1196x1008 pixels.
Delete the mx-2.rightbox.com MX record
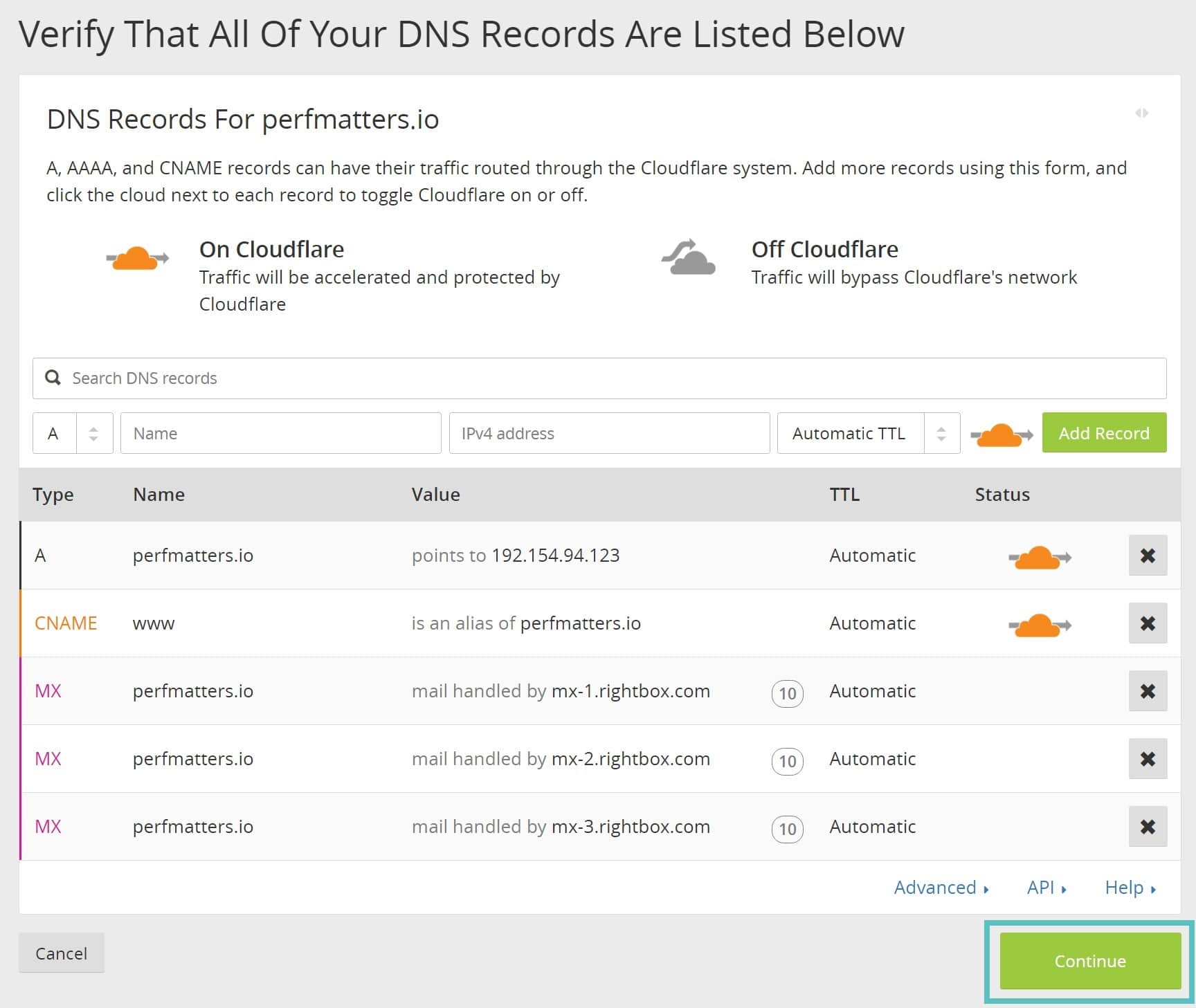click(1148, 758)
